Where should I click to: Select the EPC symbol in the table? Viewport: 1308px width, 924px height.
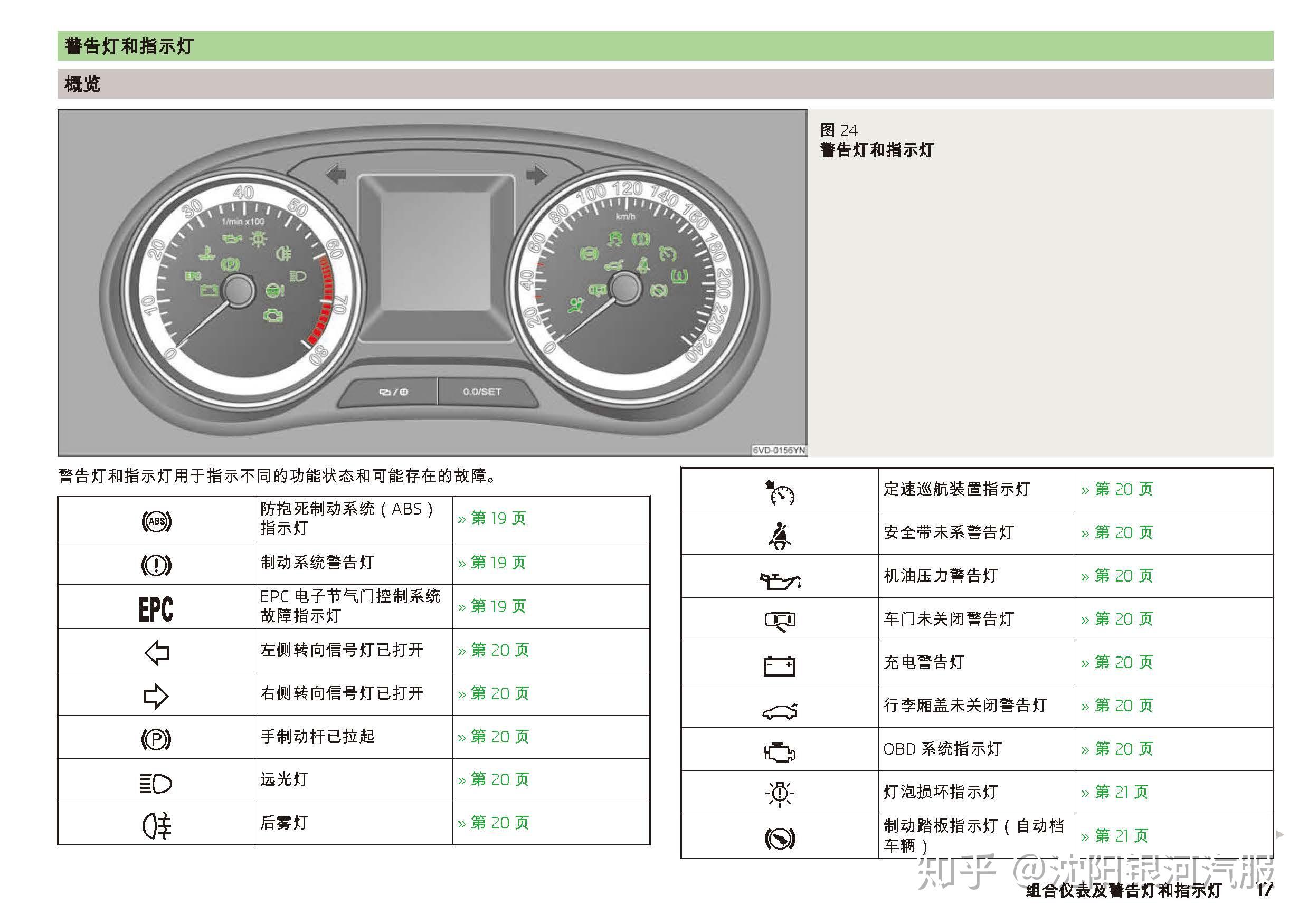[156, 609]
